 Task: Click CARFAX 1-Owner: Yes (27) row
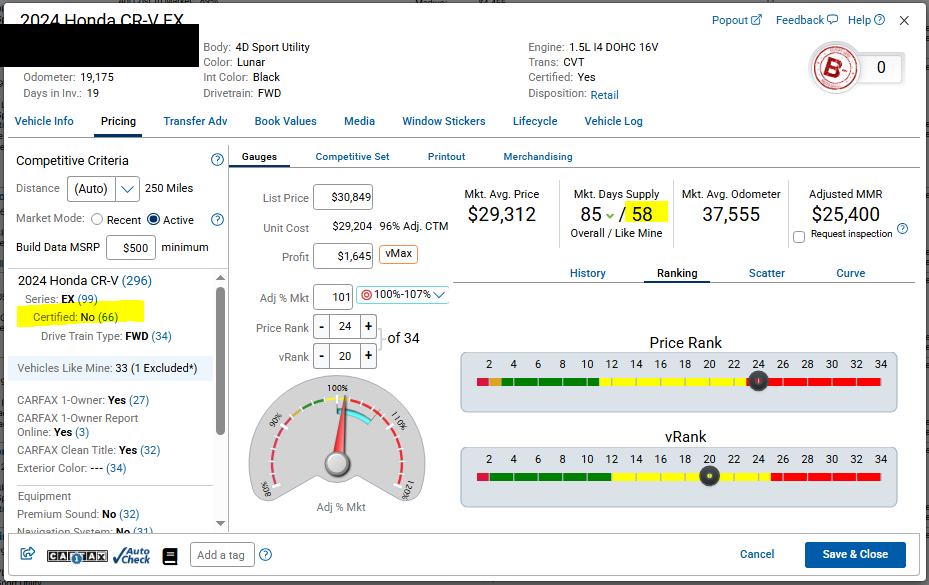point(83,401)
